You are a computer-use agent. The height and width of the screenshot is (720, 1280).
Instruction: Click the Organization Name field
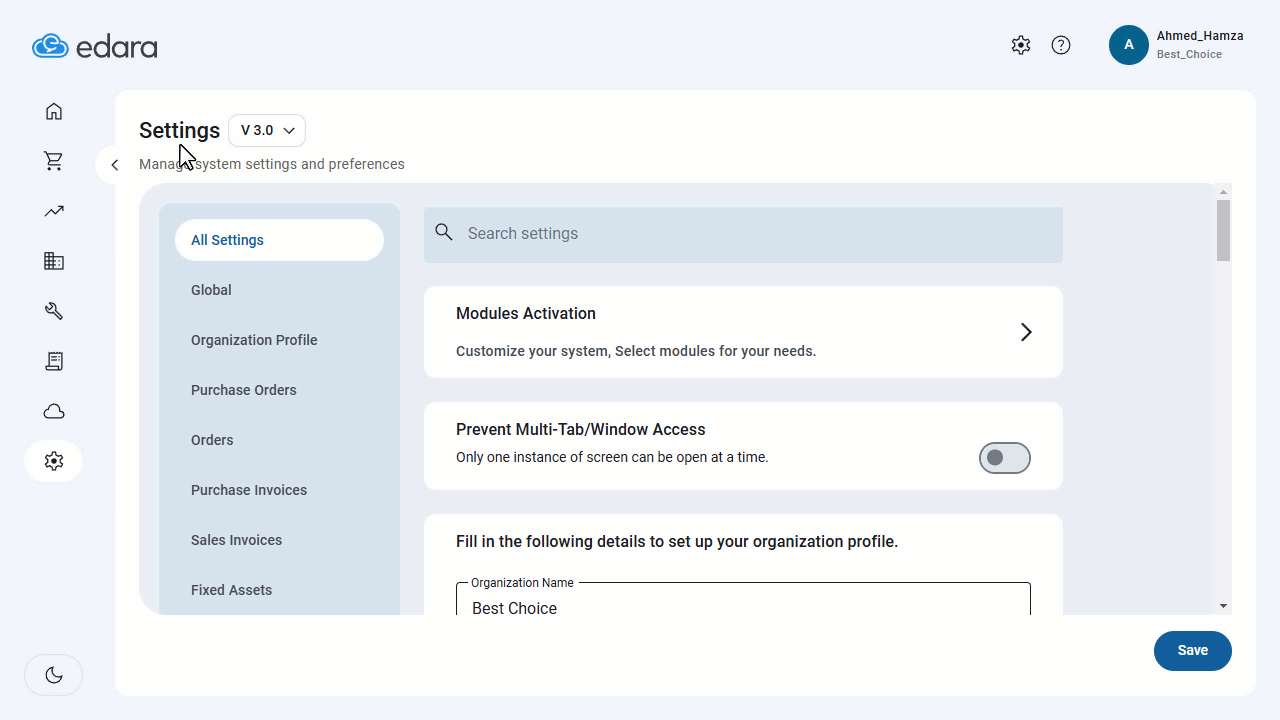tap(743, 599)
